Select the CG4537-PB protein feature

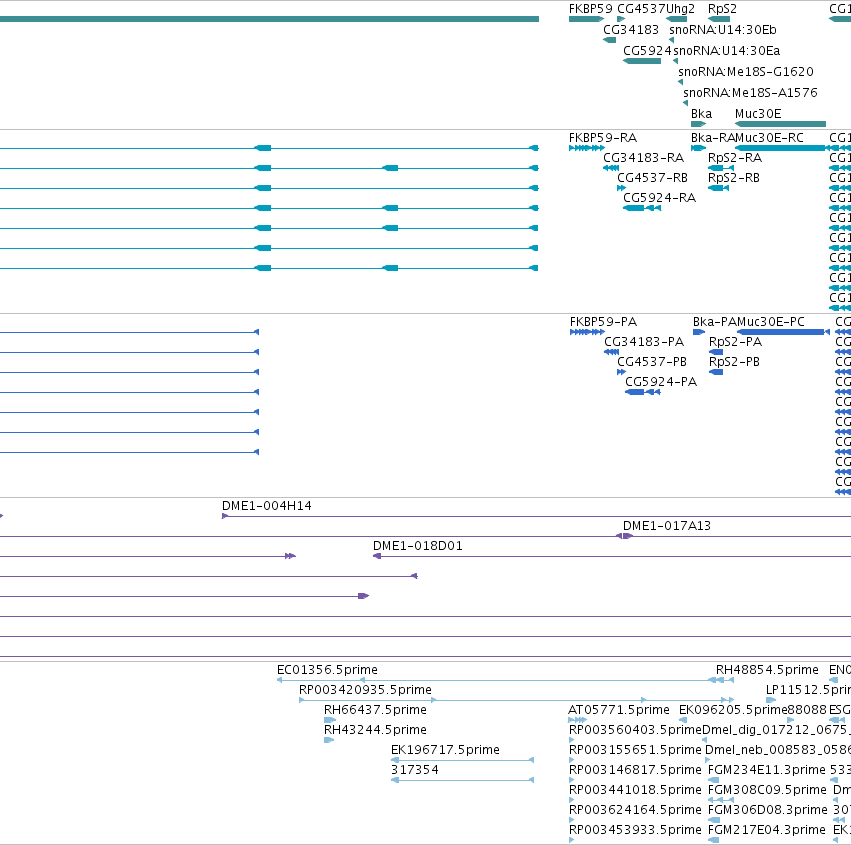(x=621, y=372)
